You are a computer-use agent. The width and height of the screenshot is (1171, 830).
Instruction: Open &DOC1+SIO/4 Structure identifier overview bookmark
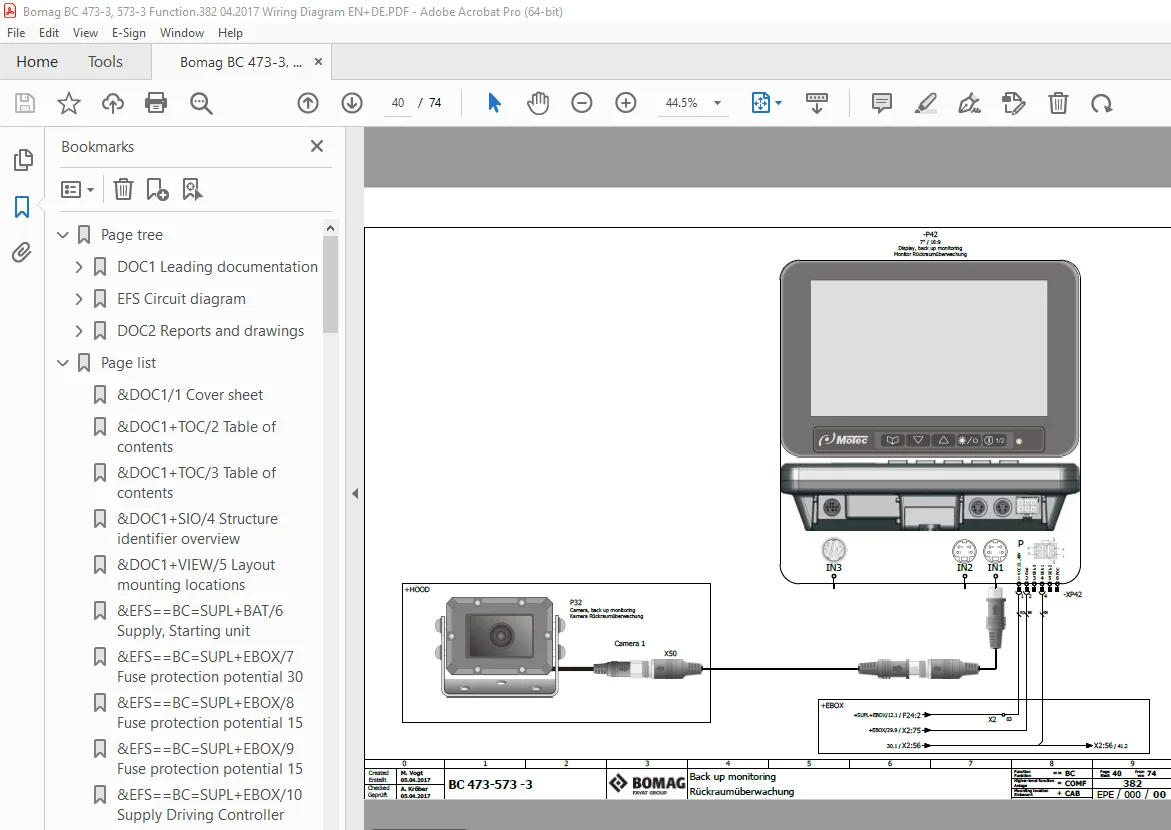pos(197,529)
